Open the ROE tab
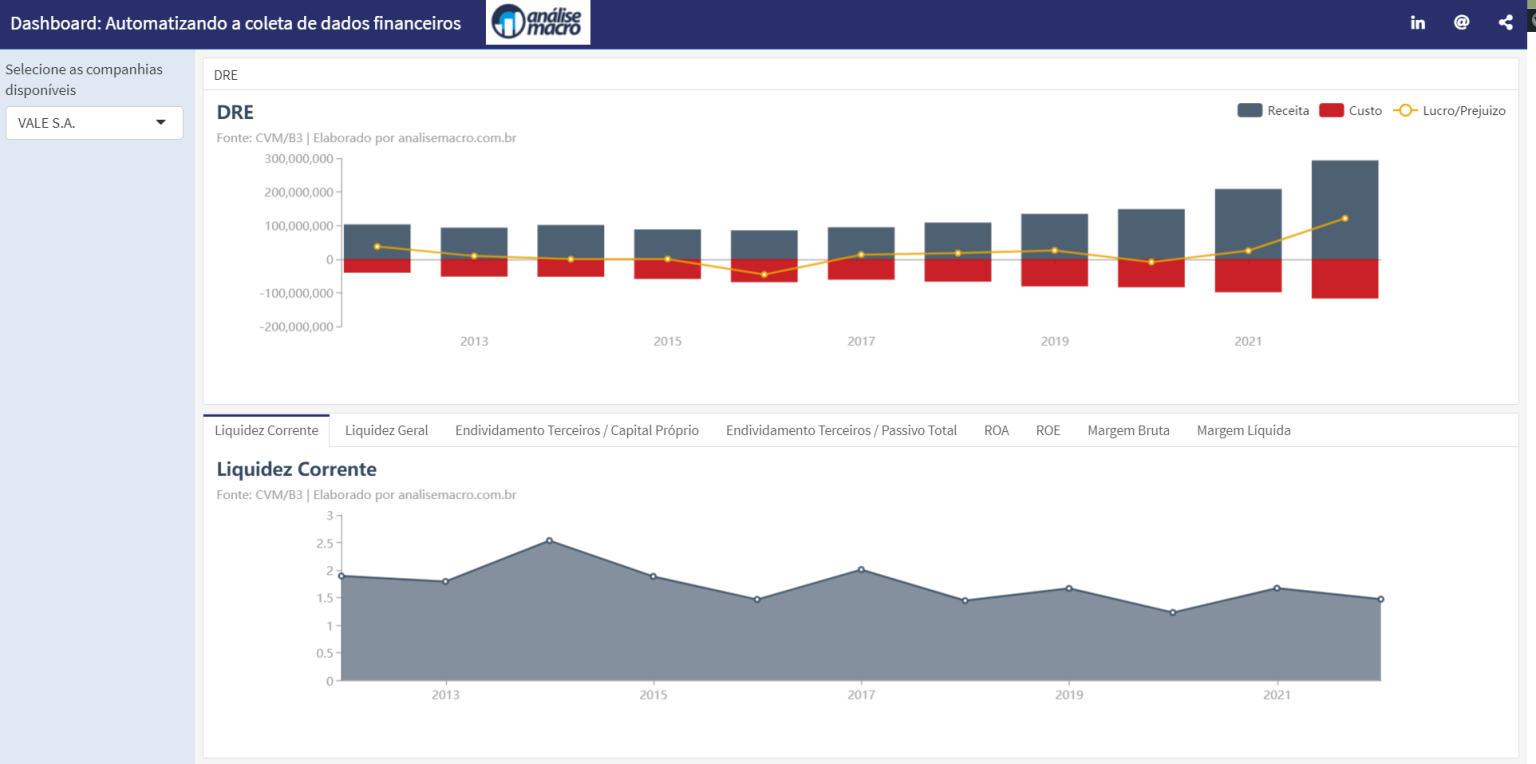This screenshot has height=764, width=1536. [1048, 430]
